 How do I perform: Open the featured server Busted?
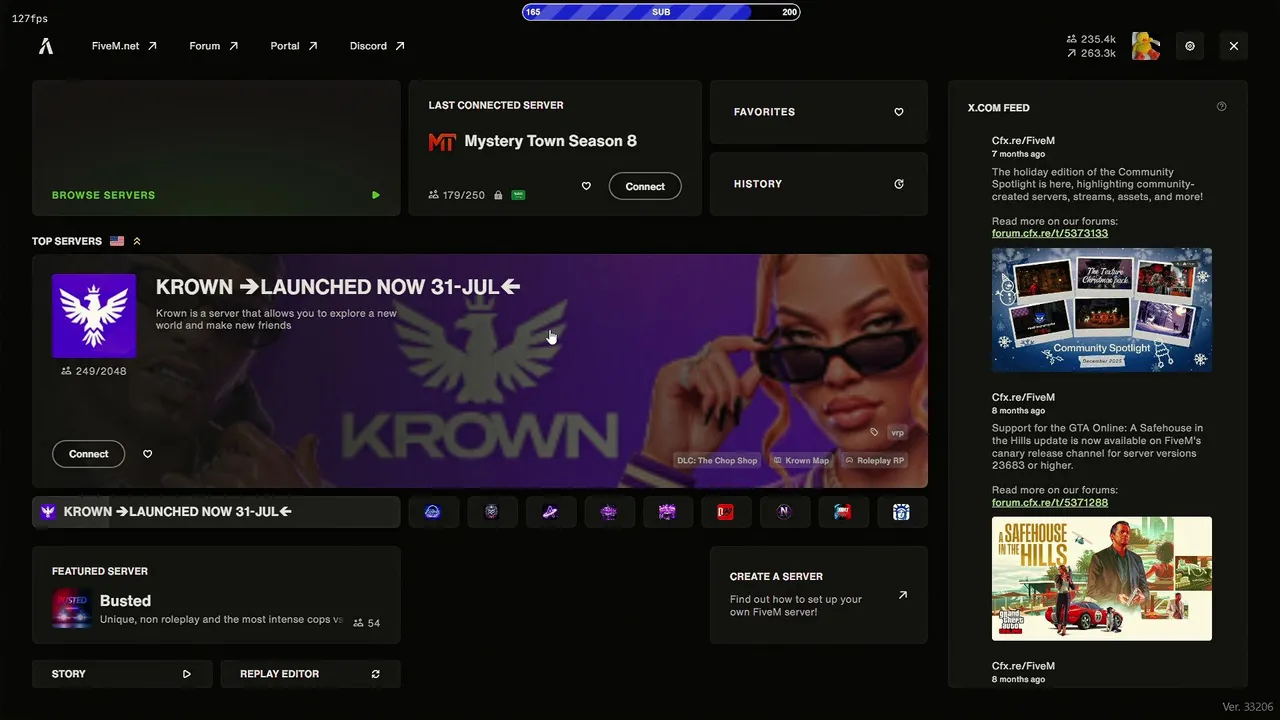tap(216, 595)
